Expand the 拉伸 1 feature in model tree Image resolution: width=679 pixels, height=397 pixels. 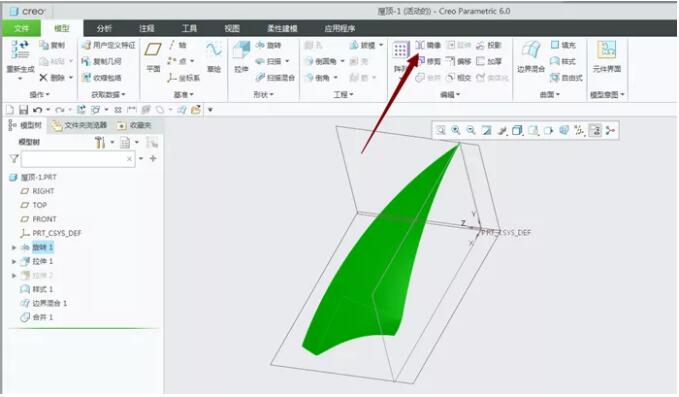click(x=14, y=261)
